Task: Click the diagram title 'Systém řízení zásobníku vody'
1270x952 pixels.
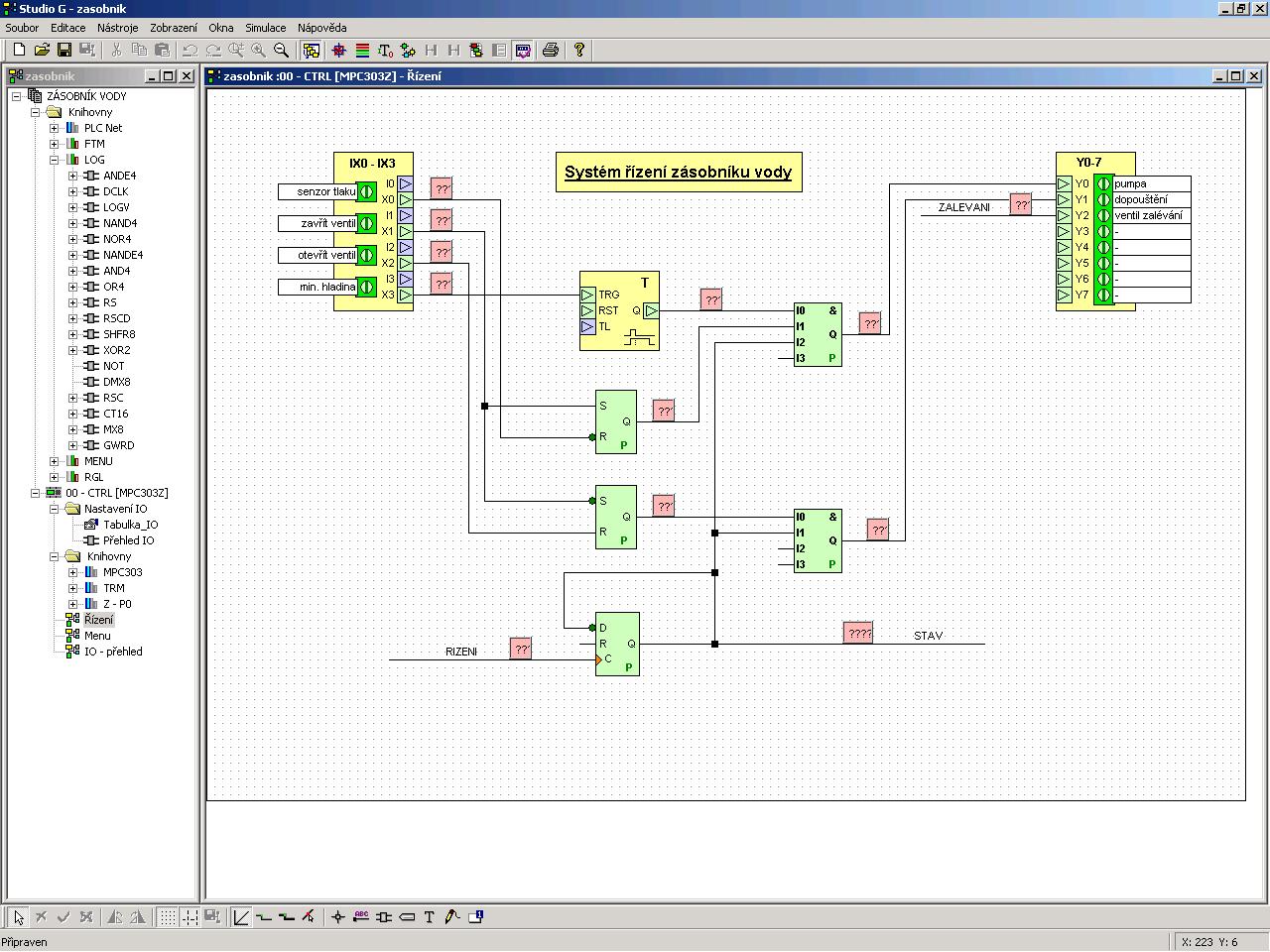Action: [678, 173]
